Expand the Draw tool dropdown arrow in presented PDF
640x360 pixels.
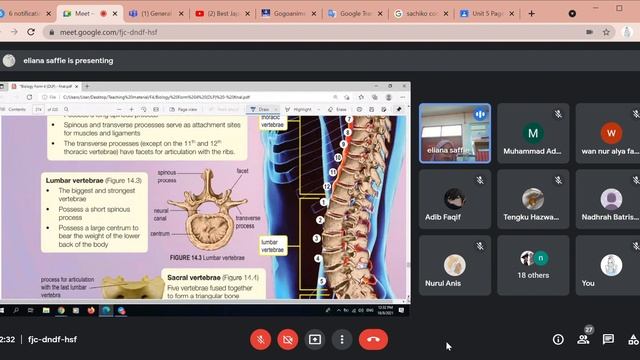276,109
